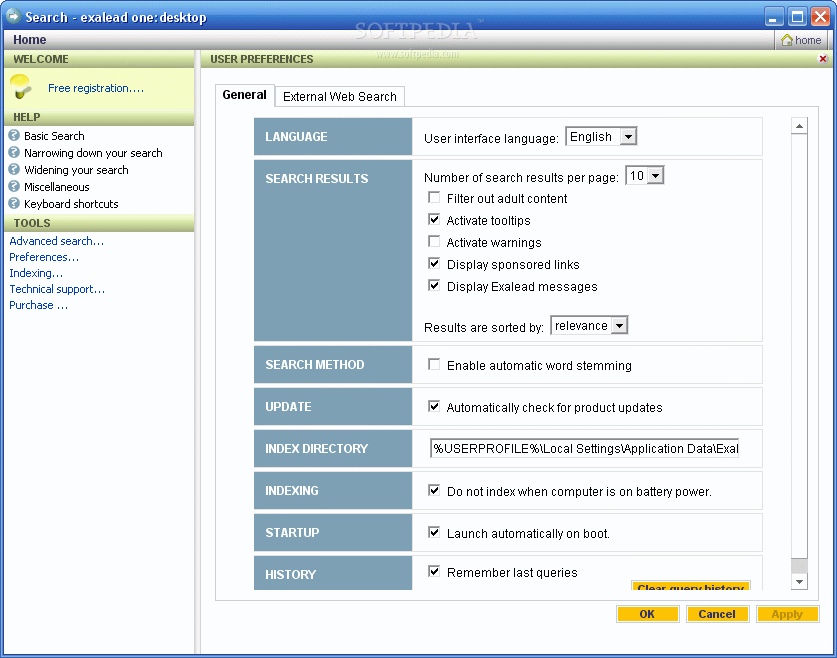Click the Index Directory path field
The width and height of the screenshot is (837, 658).
[x=585, y=448]
